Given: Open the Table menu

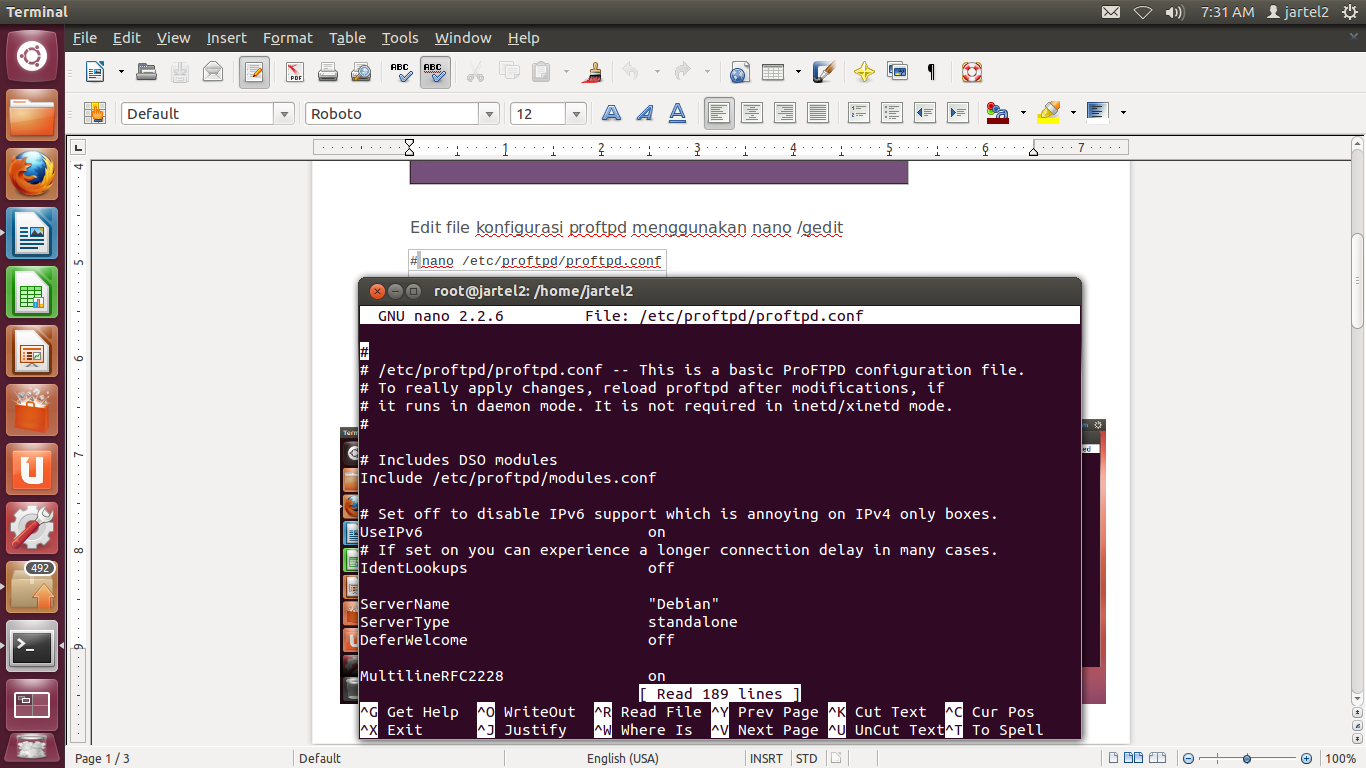Looking at the screenshot, I should tap(348, 38).
